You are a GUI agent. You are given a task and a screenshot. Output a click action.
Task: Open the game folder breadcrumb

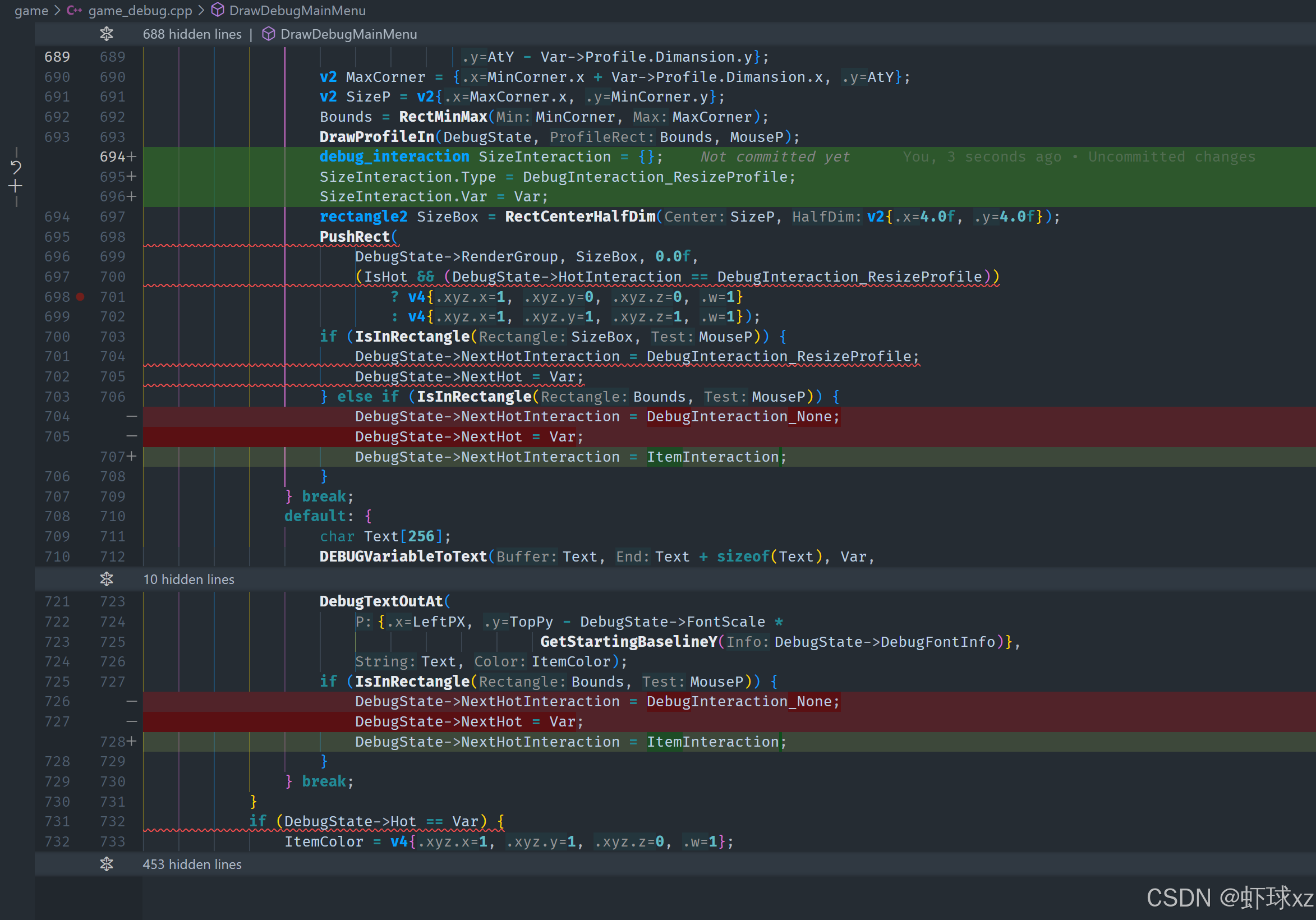pos(31,10)
